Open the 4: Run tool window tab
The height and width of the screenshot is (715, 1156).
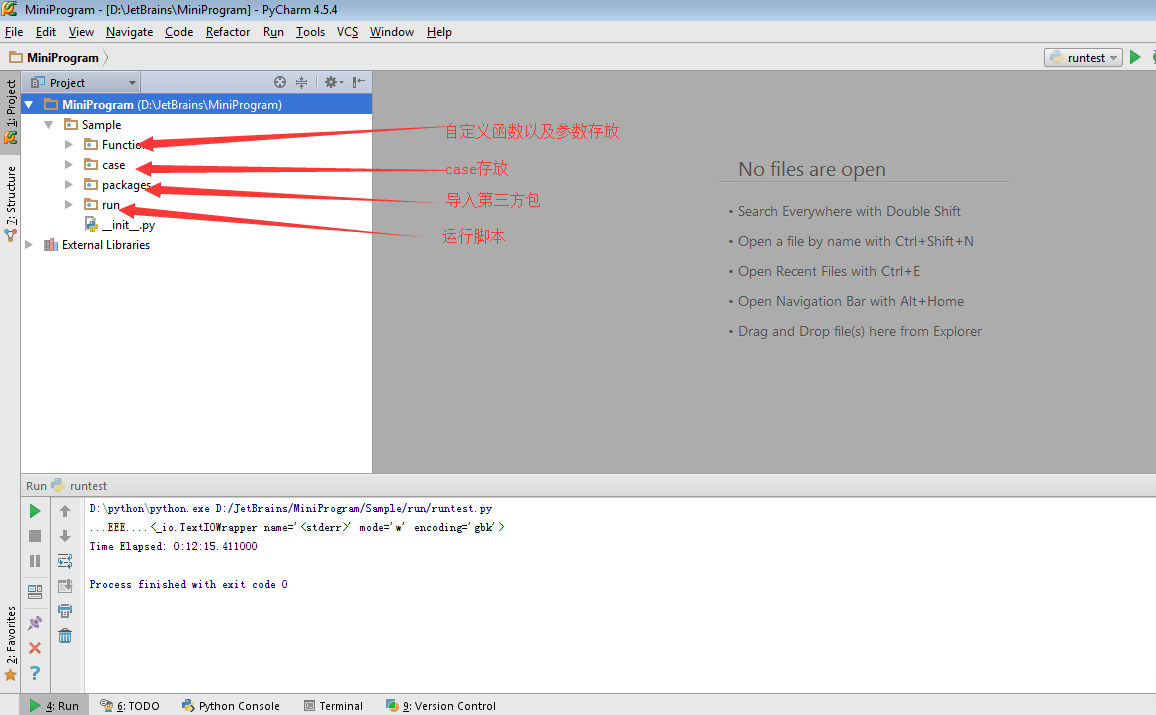click(55, 705)
